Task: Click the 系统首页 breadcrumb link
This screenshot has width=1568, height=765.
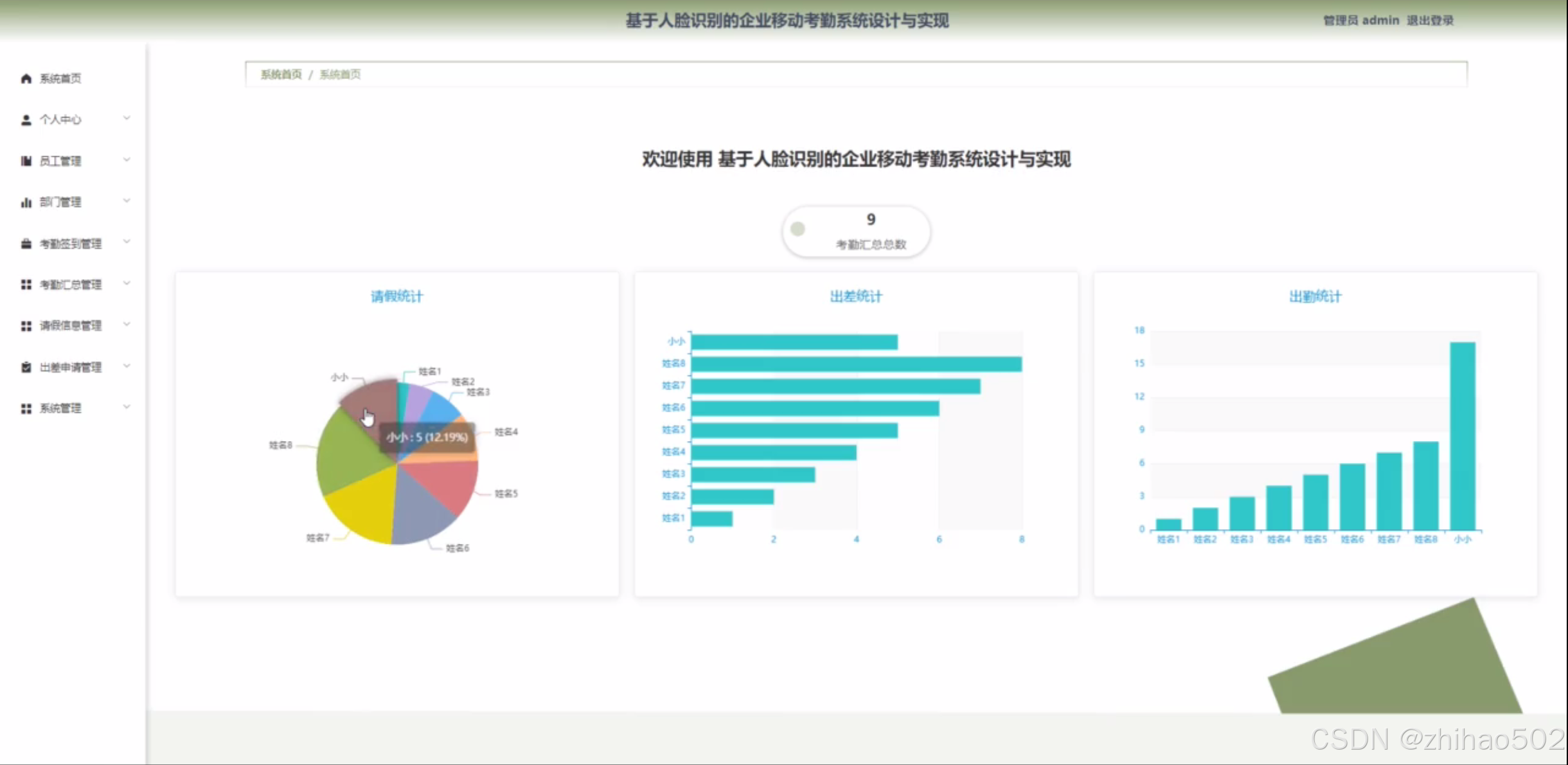Action: click(x=281, y=75)
